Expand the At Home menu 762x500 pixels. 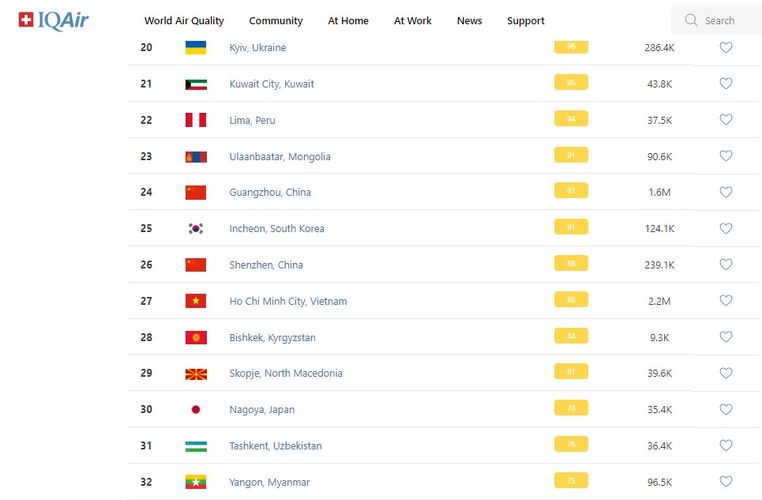348,21
